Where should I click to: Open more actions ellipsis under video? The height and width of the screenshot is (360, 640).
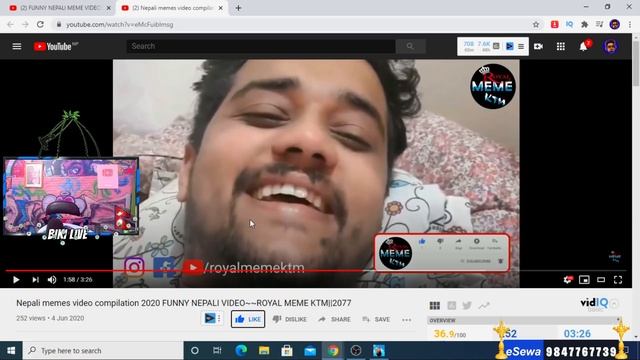[407, 320]
